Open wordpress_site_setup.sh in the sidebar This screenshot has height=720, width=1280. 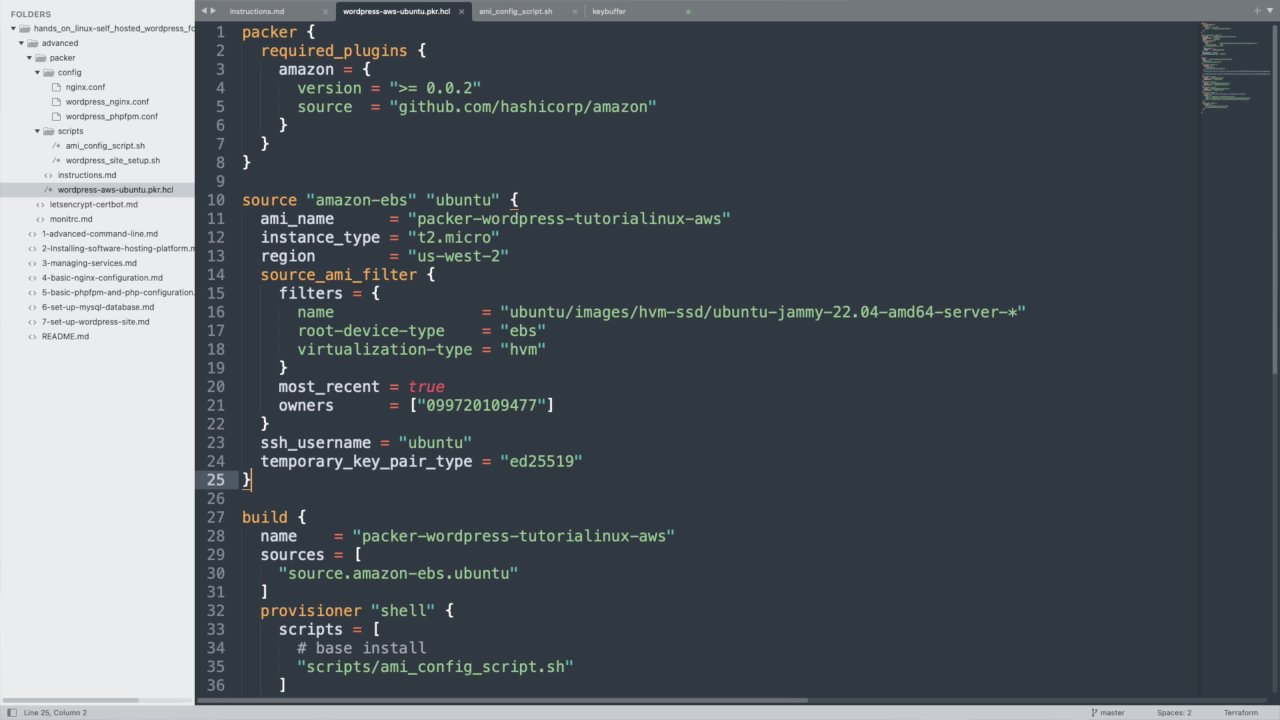(112, 160)
